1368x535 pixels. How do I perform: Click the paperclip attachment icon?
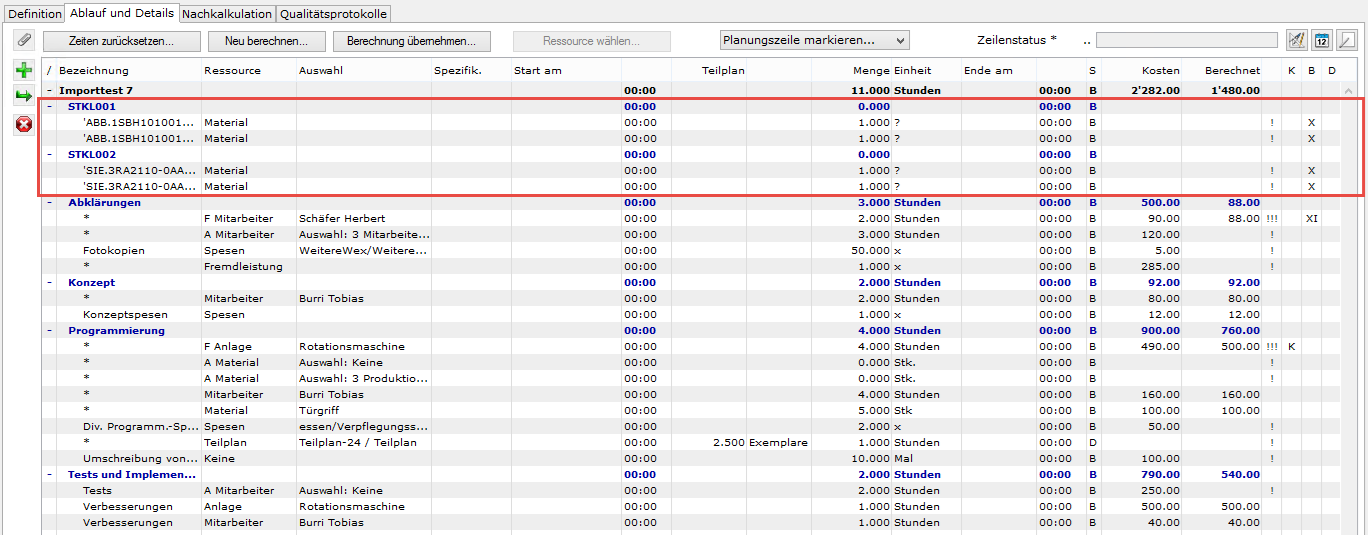[24, 41]
